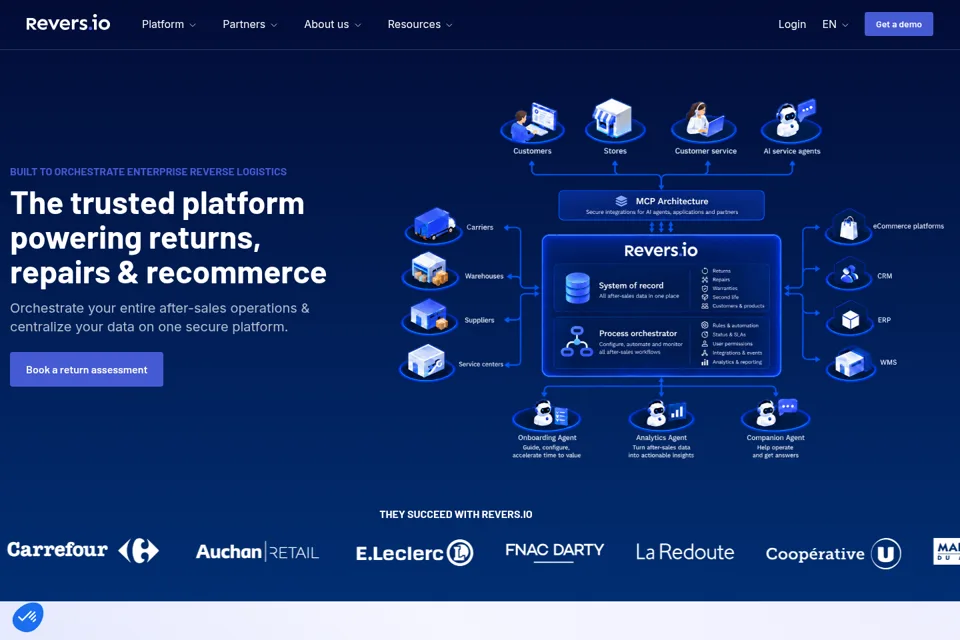This screenshot has height=640, width=960.
Task: Click the Companion Agent robot icon
Action: pyautogui.click(x=775, y=413)
